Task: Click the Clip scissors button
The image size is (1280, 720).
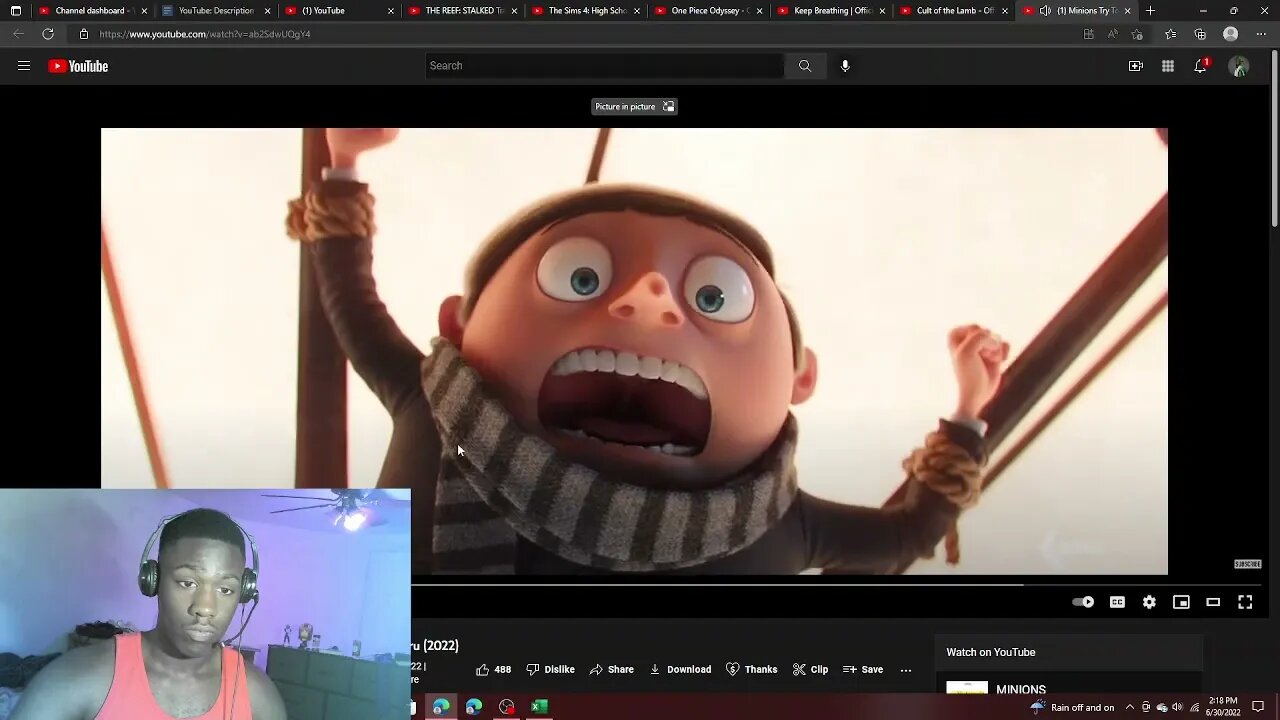Action: tap(810, 670)
